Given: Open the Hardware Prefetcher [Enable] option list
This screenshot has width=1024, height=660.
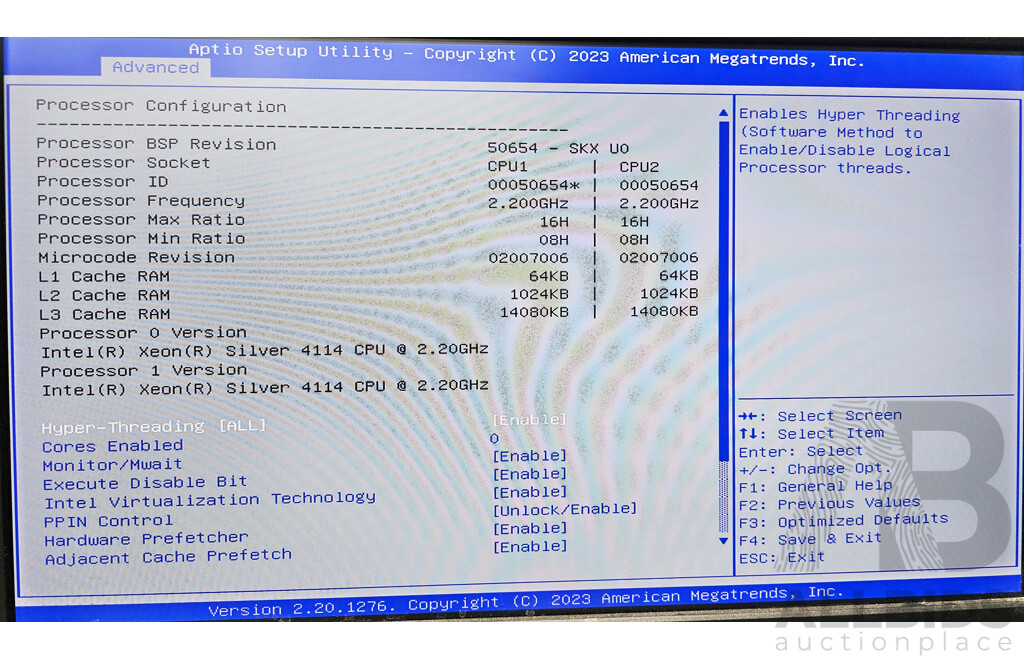Looking at the screenshot, I should [529, 528].
